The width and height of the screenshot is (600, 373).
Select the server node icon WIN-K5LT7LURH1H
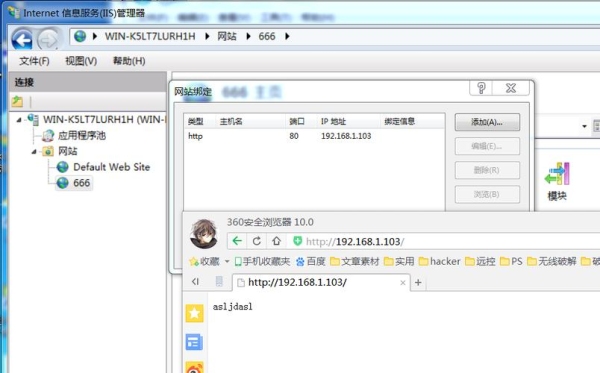33,120
